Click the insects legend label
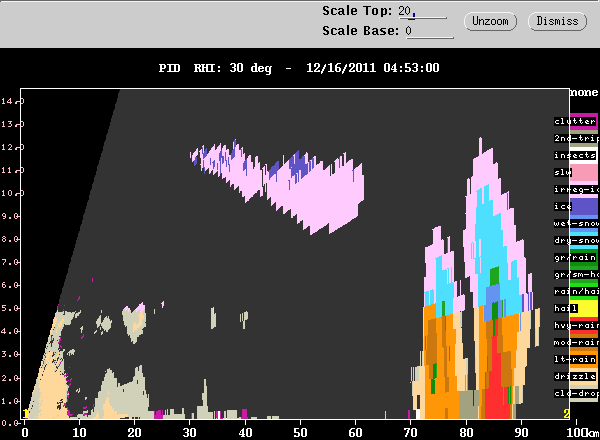The width and height of the screenshot is (600, 440). pos(575,155)
